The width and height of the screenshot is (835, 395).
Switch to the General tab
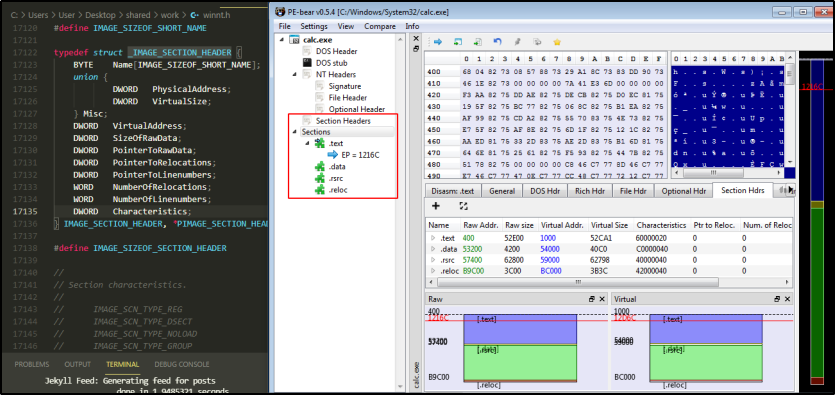coord(502,191)
